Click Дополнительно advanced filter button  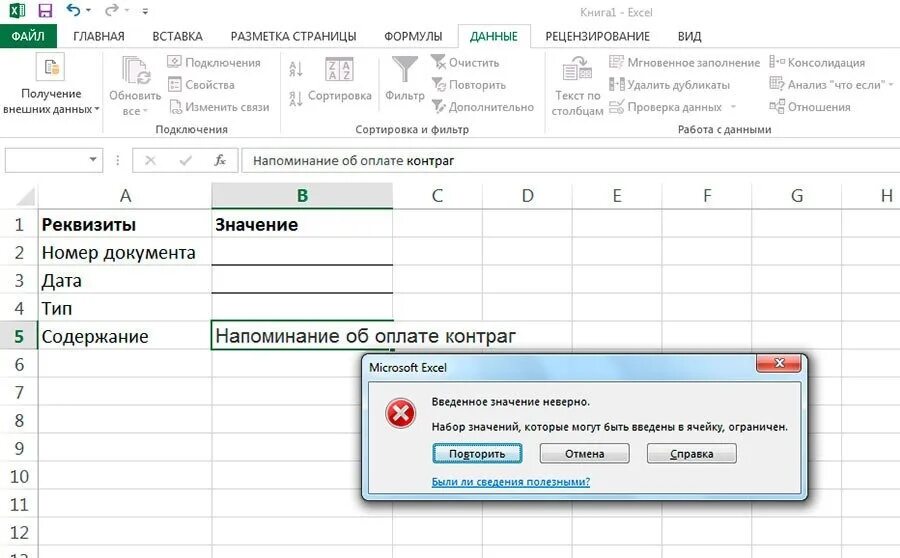[x=482, y=107]
